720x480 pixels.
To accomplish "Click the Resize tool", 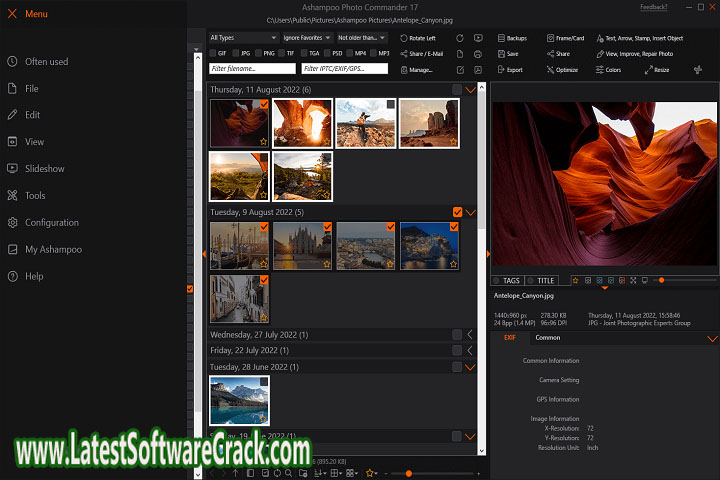I will click(657, 70).
